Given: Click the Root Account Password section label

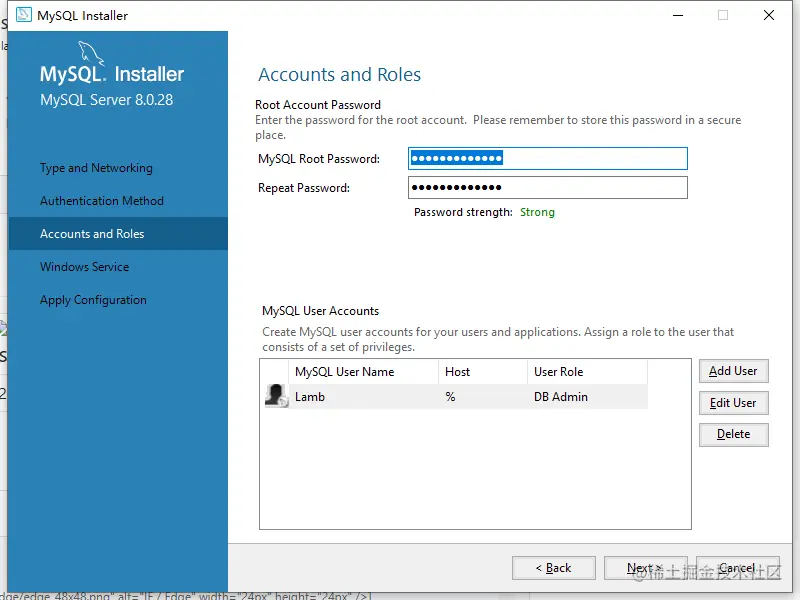Looking at the screenshot, I should (x=318, y=105).
